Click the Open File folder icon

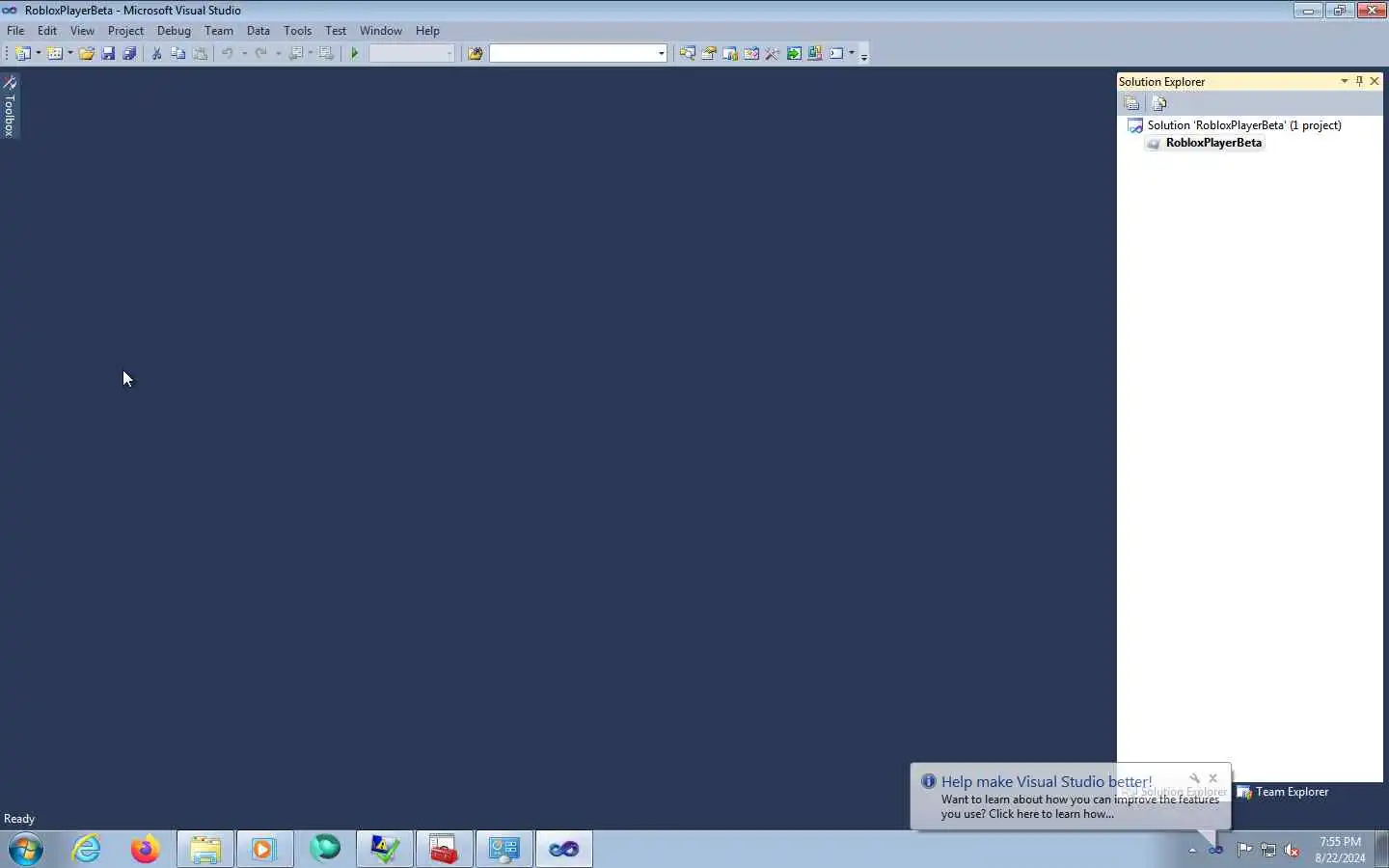point(87,54)
